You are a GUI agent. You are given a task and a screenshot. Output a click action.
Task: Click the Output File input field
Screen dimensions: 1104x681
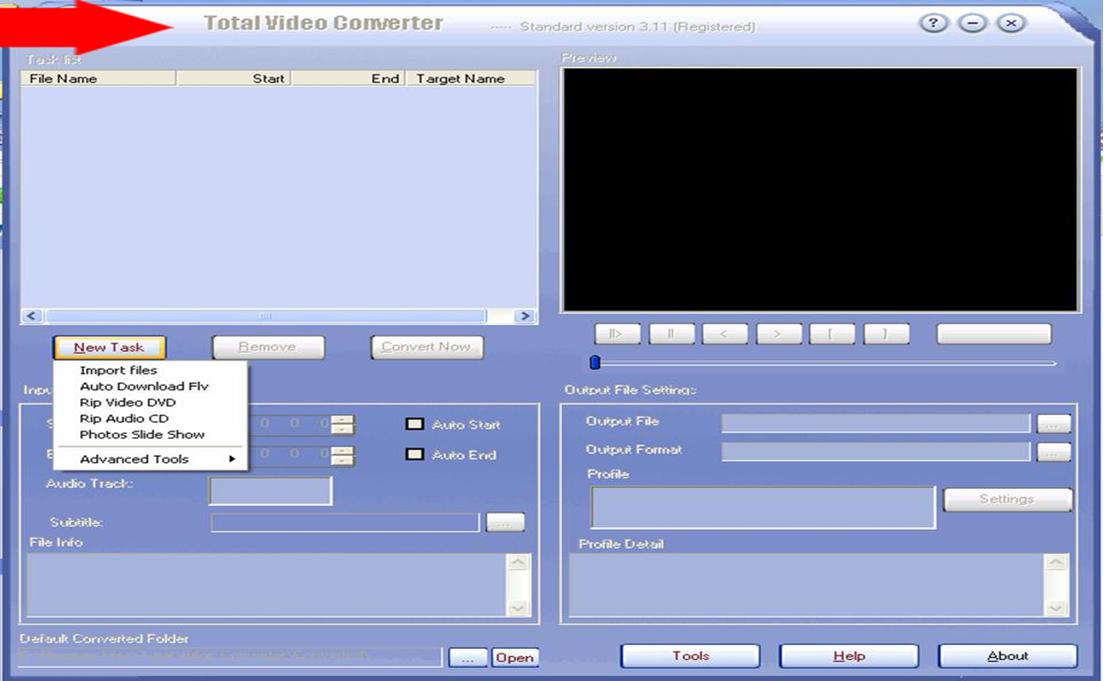(876, 423)
